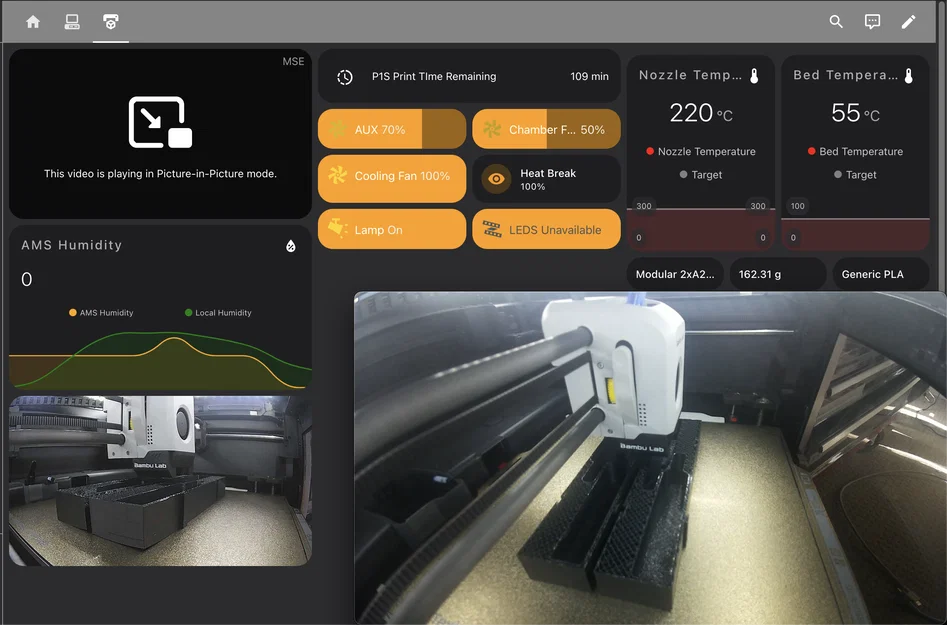Image resolution: width=947 pixels, height=625 pixels.
Task: Toggle Bed Temperature red legend series
Action: coord(855,152)
